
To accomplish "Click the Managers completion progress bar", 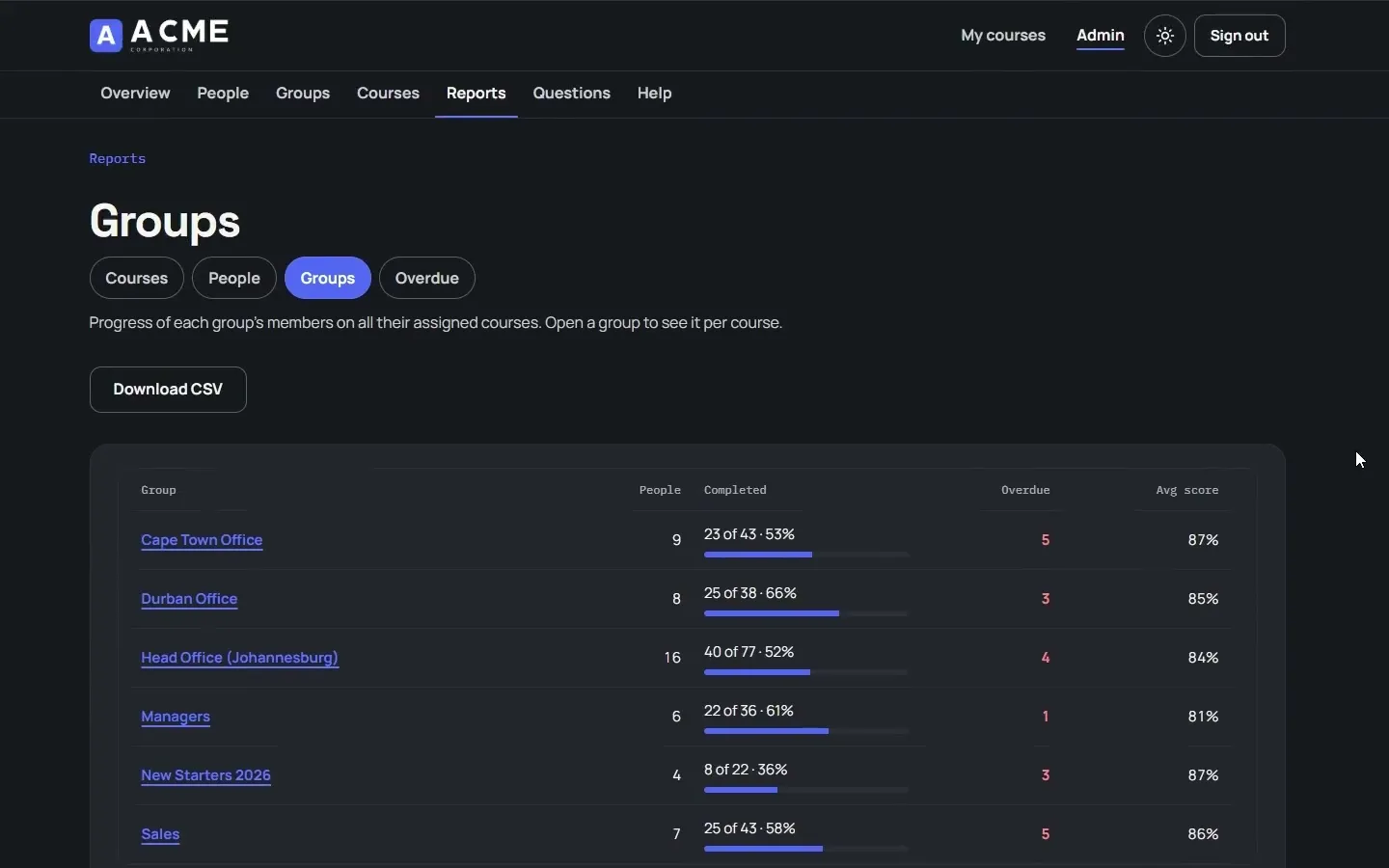I will tap(806, 732).
